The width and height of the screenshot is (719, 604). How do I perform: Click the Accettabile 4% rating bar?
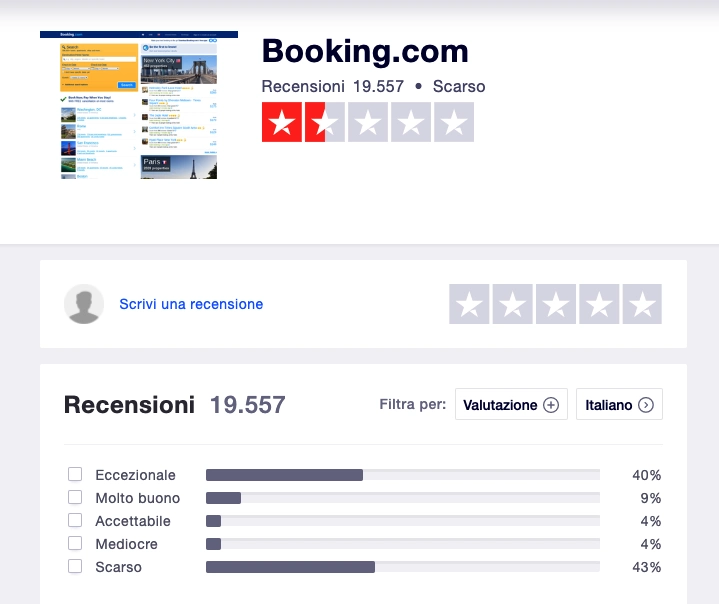403,521
